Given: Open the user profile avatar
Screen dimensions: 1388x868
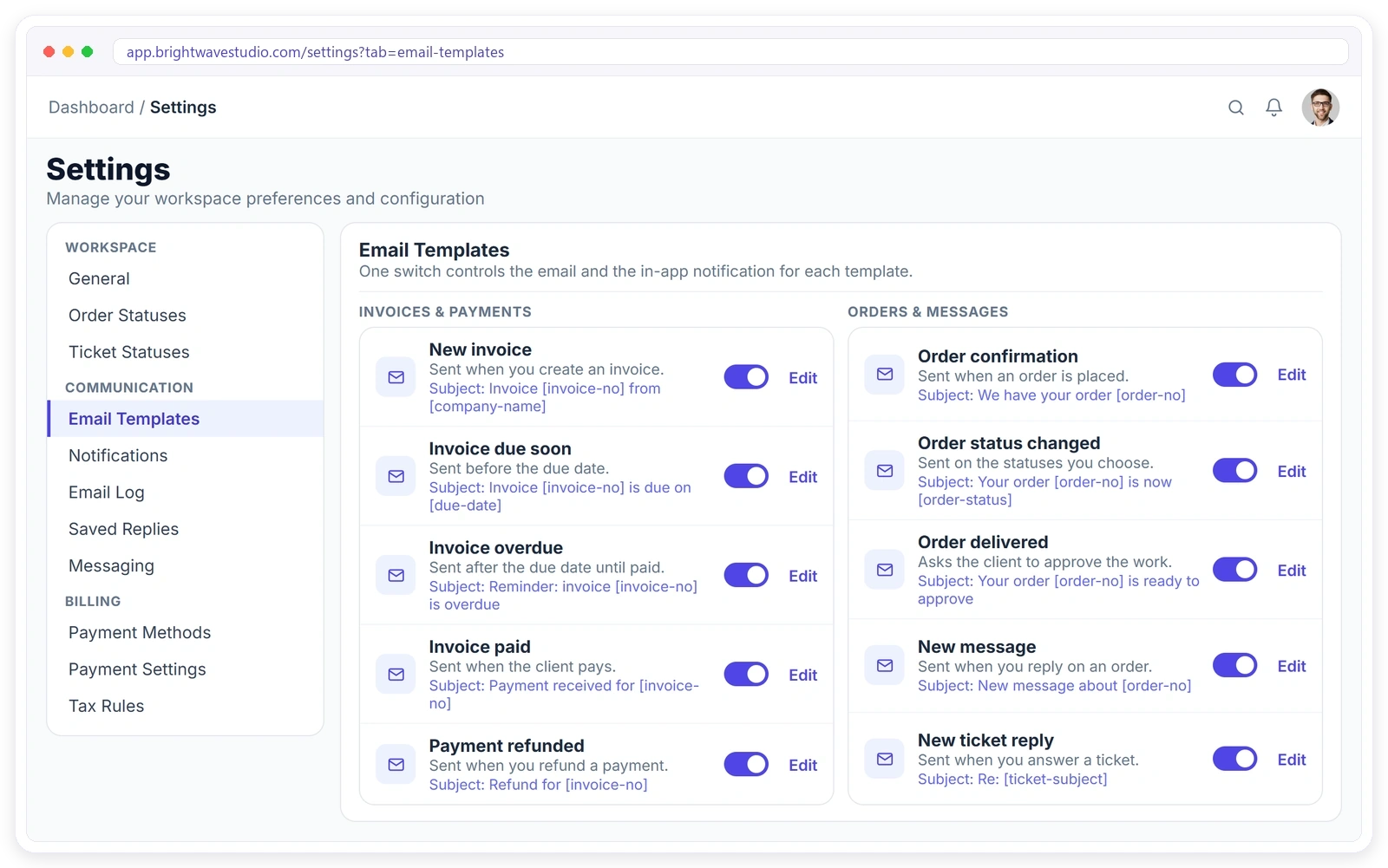Looking at the screenshot, I should click(1320, 108).
